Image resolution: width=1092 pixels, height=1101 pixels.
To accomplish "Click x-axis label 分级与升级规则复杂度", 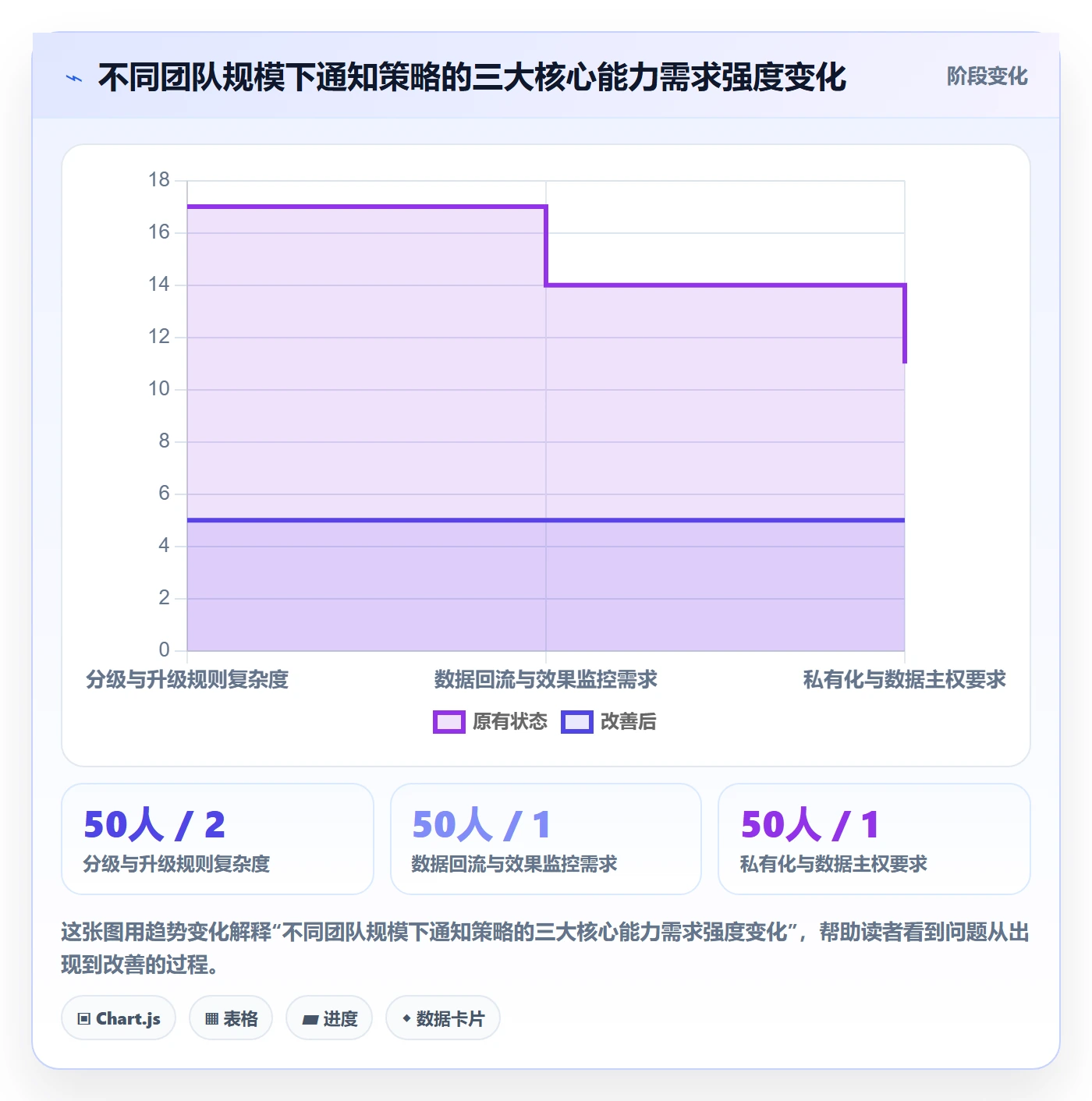I will 187,680.
